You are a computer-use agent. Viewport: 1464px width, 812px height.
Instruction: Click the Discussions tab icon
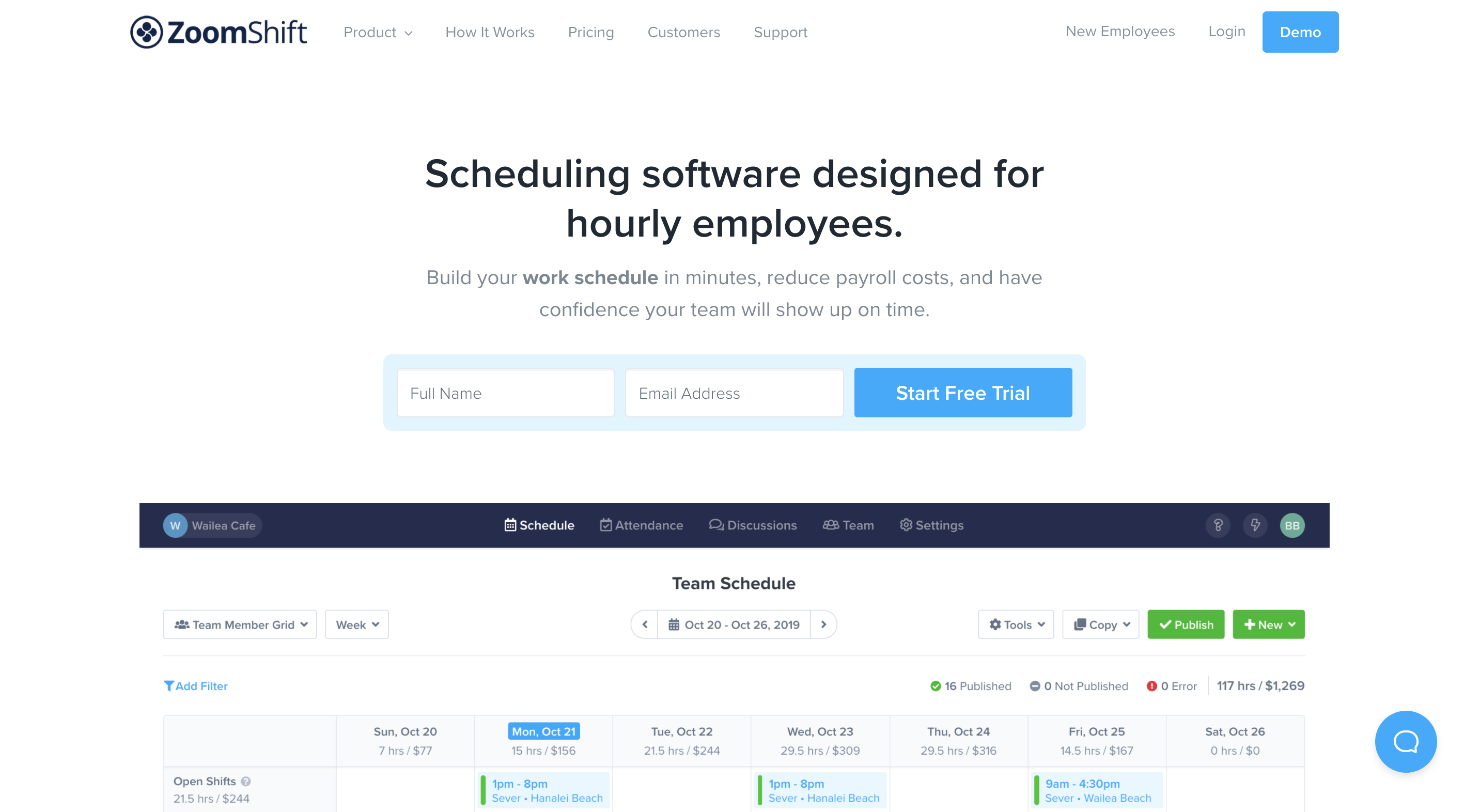(715, 525)
